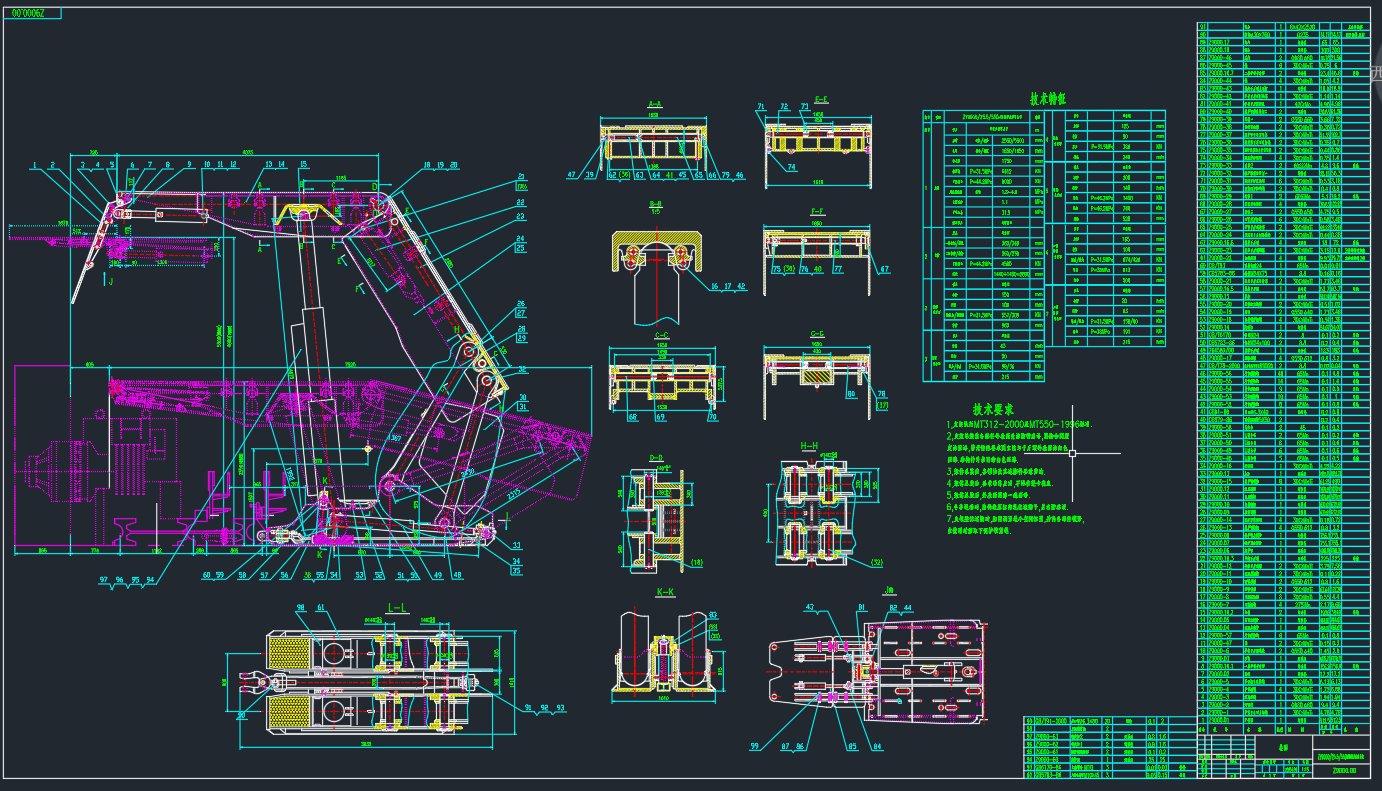Click part callout 71 in E-E view
1382x791 pixels.
click(761, 105)
